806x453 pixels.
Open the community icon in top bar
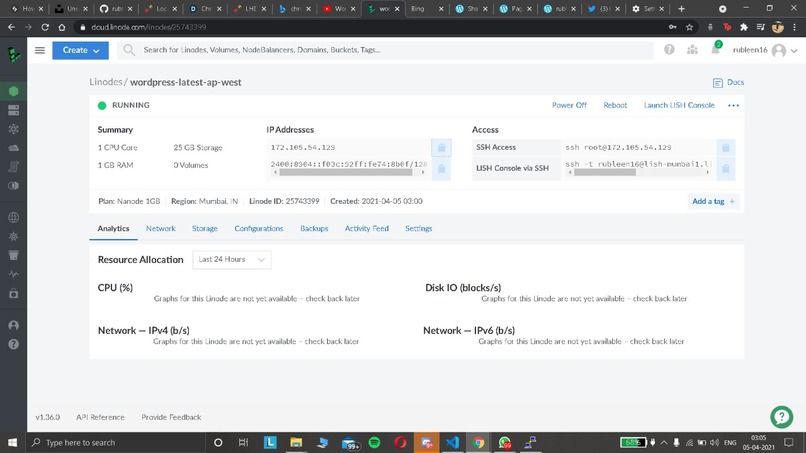pyautogui.click(x=692, y=49)
